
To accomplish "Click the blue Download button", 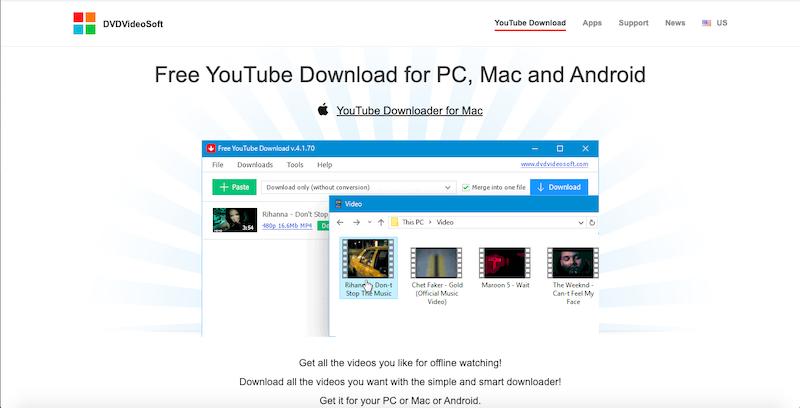I will pos(559,187).
